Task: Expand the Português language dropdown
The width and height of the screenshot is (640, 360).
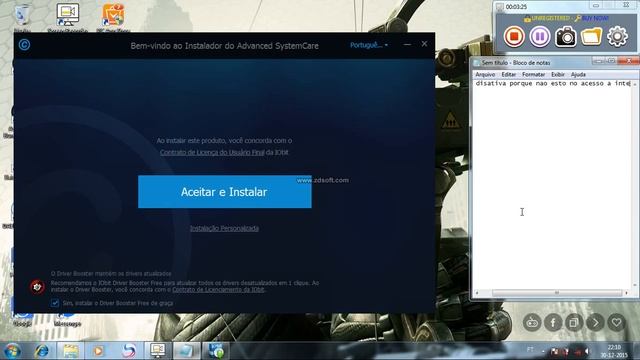Action: [369, 45]
